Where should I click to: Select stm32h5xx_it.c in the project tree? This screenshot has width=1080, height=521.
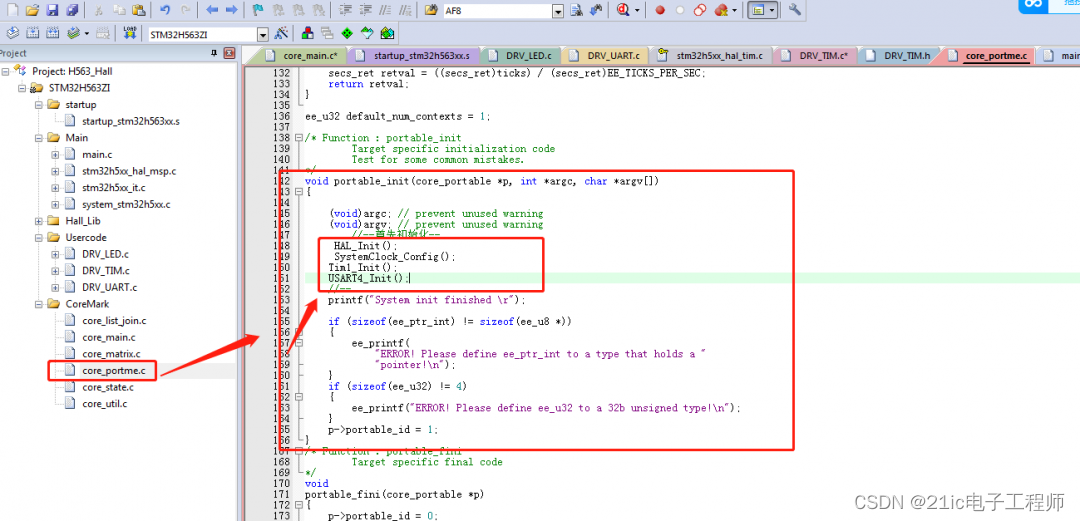[x=113, y=187]
